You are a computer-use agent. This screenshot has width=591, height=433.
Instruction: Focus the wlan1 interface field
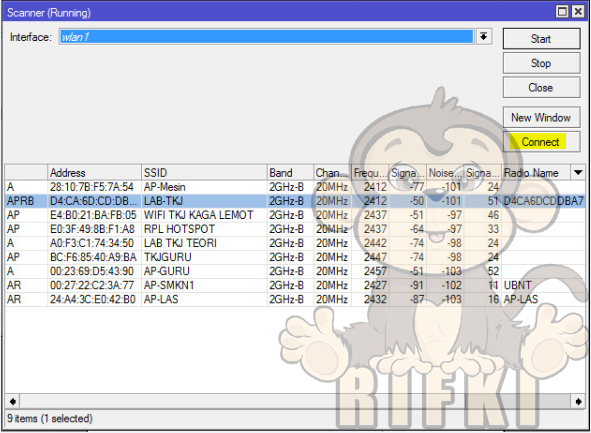click(x=266, y=37)
